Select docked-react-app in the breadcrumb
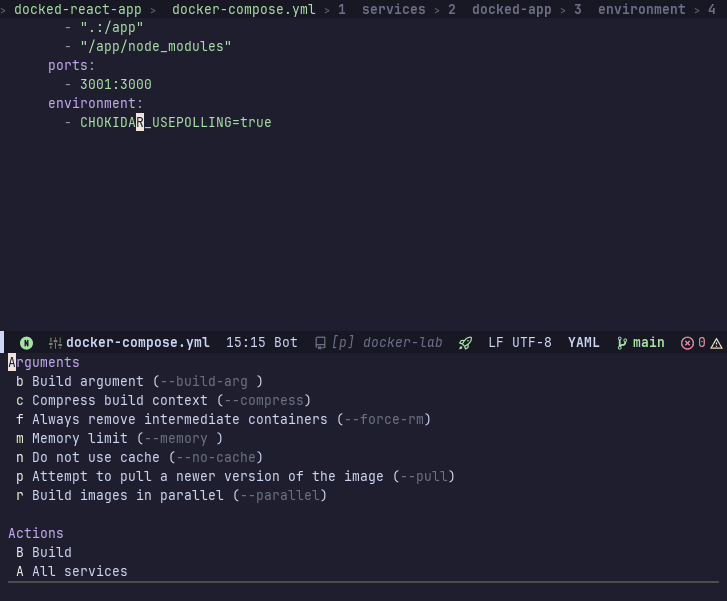Screen dimensions: 727x601 (77, 9)
